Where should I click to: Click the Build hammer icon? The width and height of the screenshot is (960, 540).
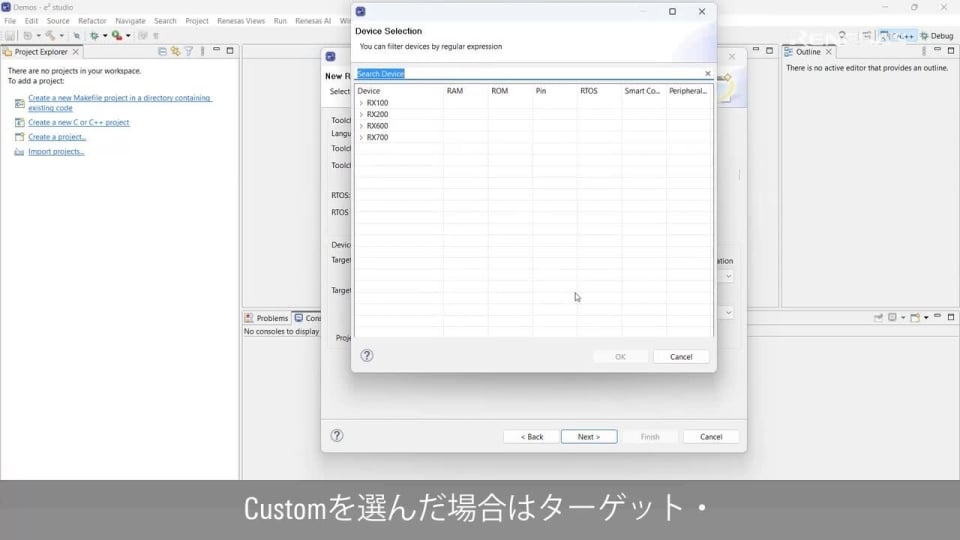coord(50,36)
